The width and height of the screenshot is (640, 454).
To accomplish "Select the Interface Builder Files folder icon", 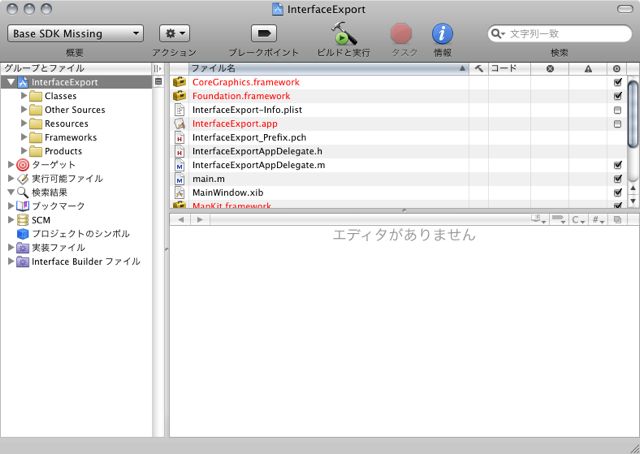I will pyautogui.click(x=23, y=262).
